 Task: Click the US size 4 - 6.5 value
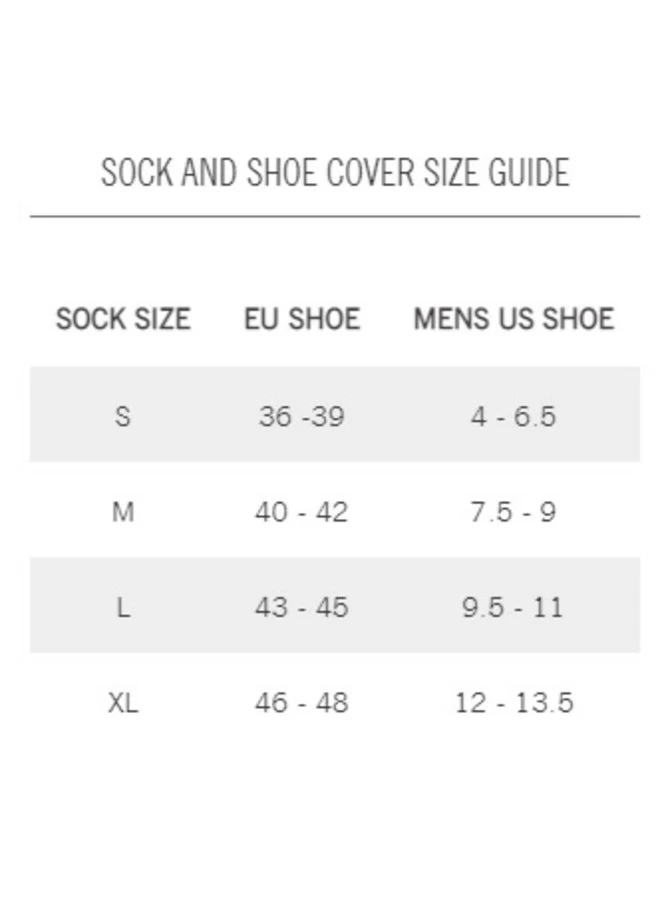[x=513, y=415]
